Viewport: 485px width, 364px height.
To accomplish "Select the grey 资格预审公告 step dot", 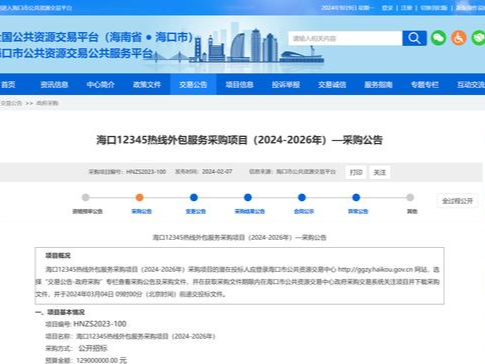I will coord(86,198).
